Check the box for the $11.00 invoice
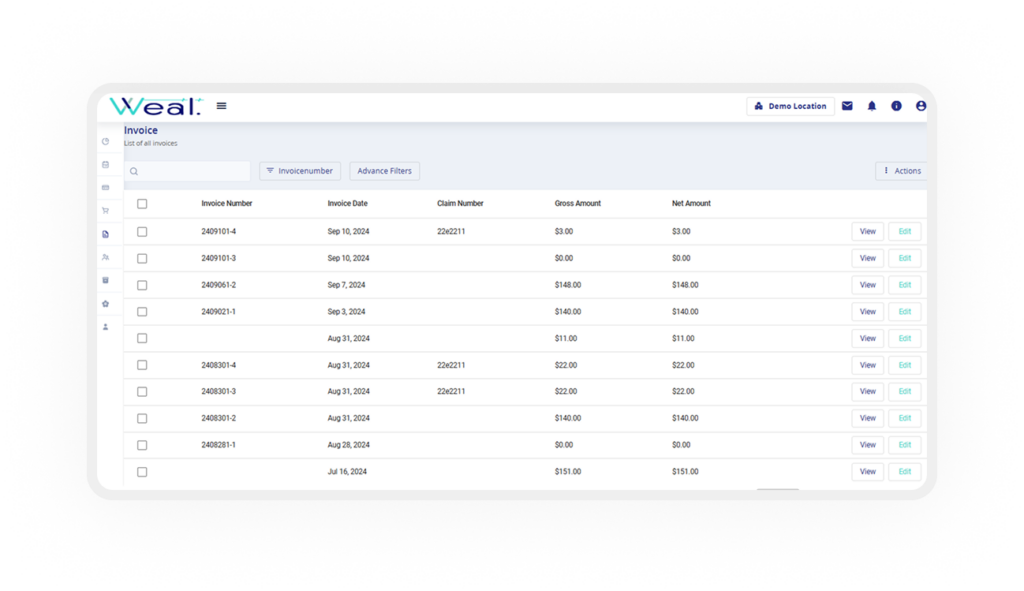Screen dimensions: 1024x591 (x=142, y=338)
